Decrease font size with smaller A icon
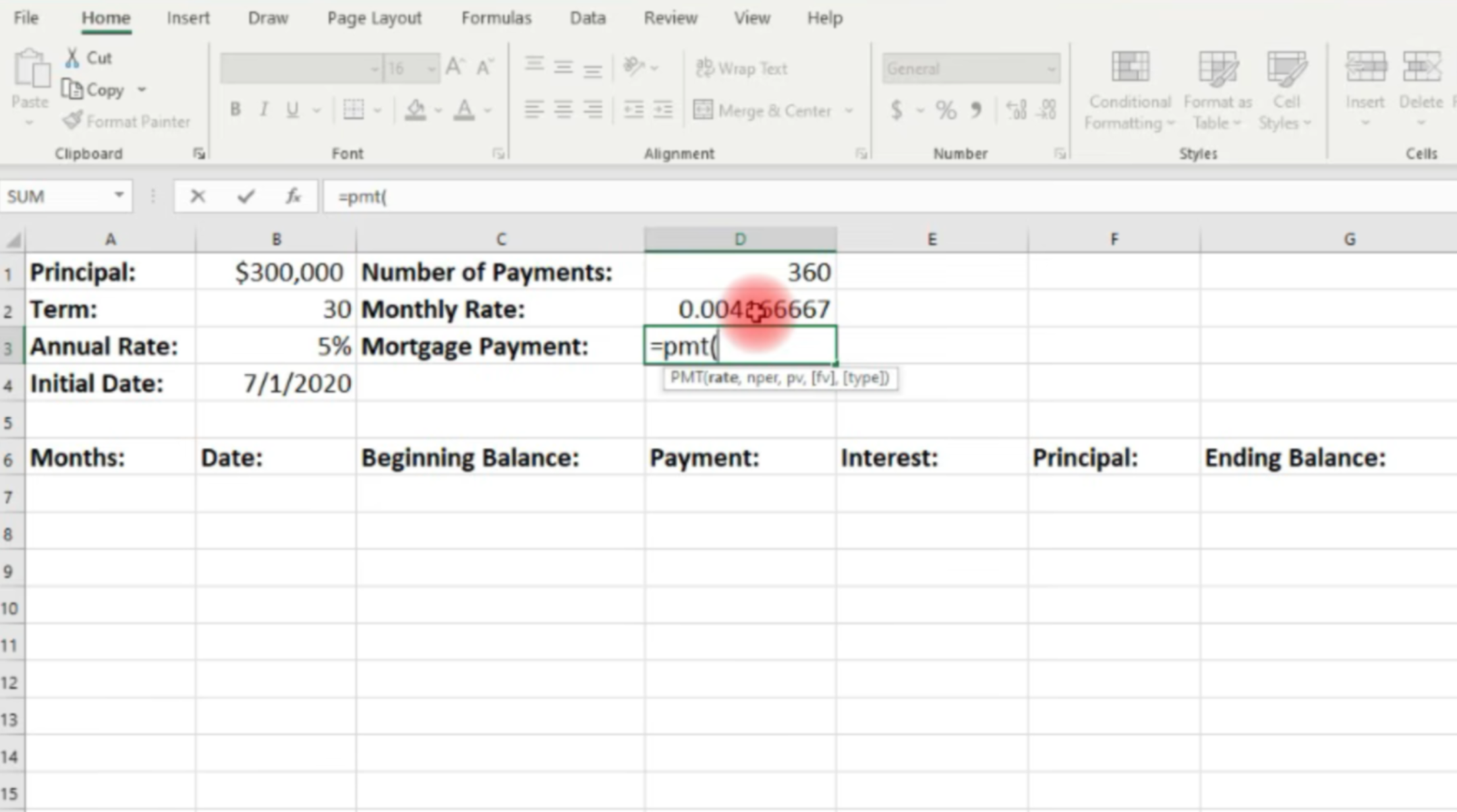 pyautogui.click(x=484, y=67)
